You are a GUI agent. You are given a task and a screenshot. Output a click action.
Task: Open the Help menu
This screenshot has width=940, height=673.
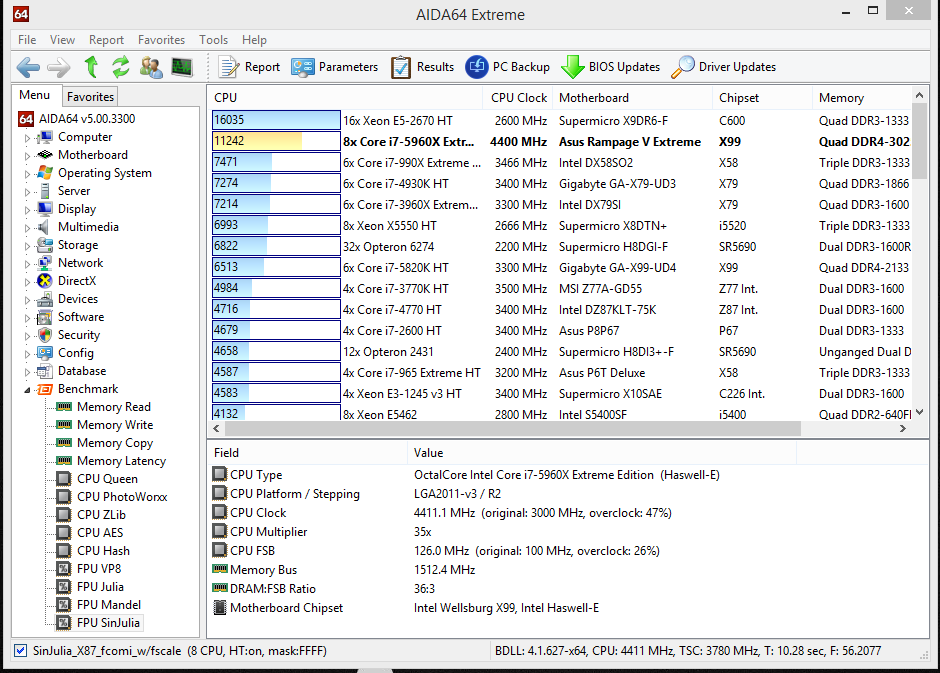click(254, 40)
